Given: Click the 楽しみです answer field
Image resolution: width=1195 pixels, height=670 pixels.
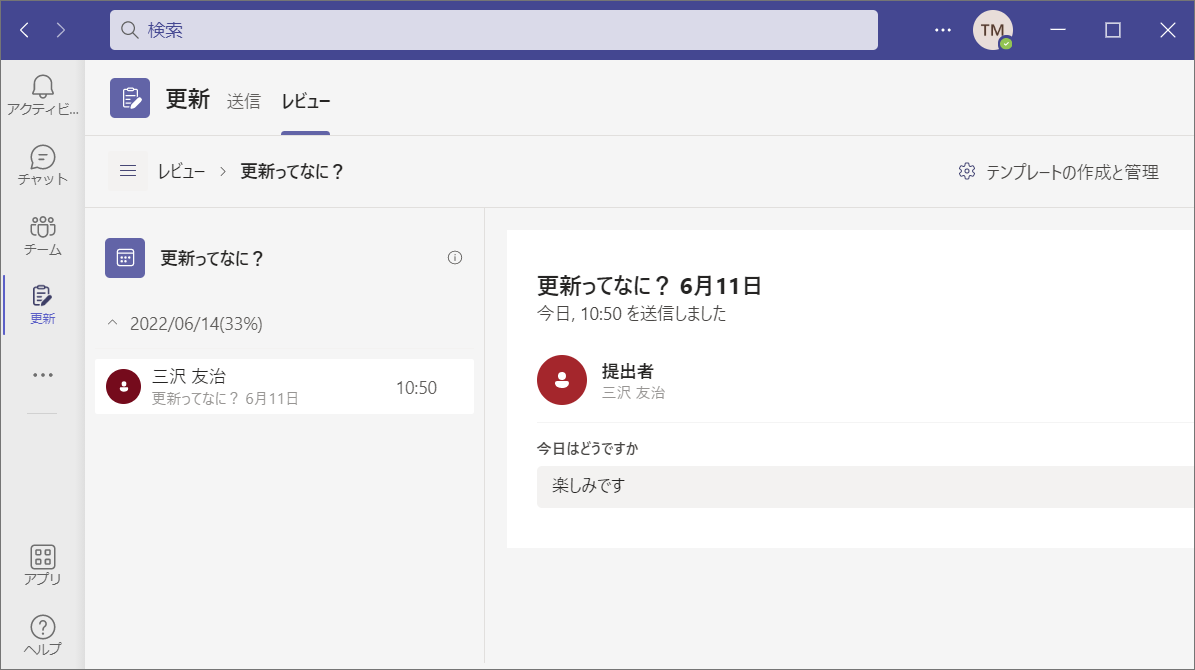Looking at the screenshot, I should [865, 486].
